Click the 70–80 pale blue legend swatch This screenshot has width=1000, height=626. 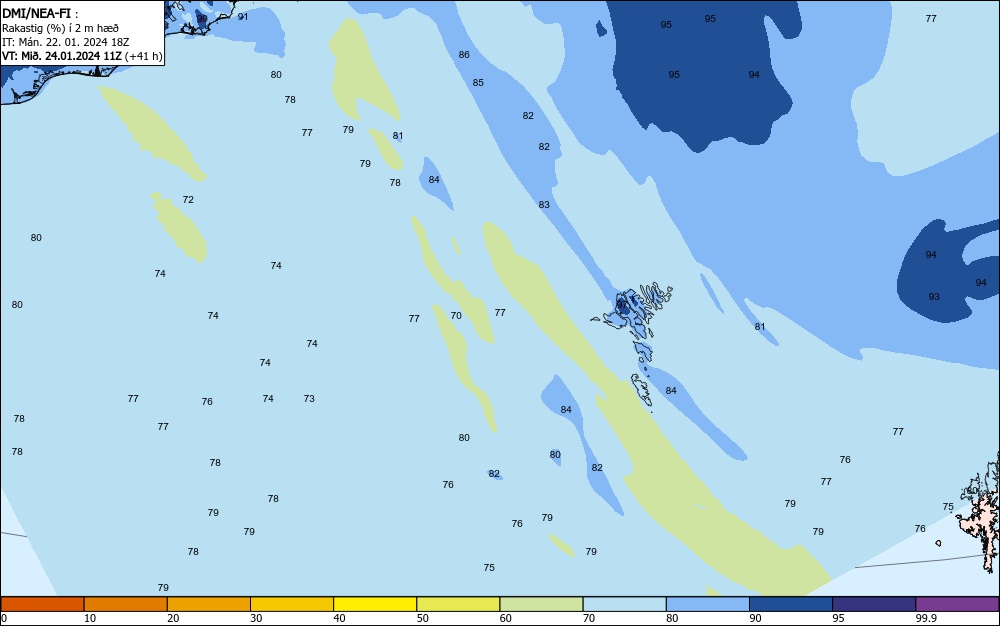624,604
